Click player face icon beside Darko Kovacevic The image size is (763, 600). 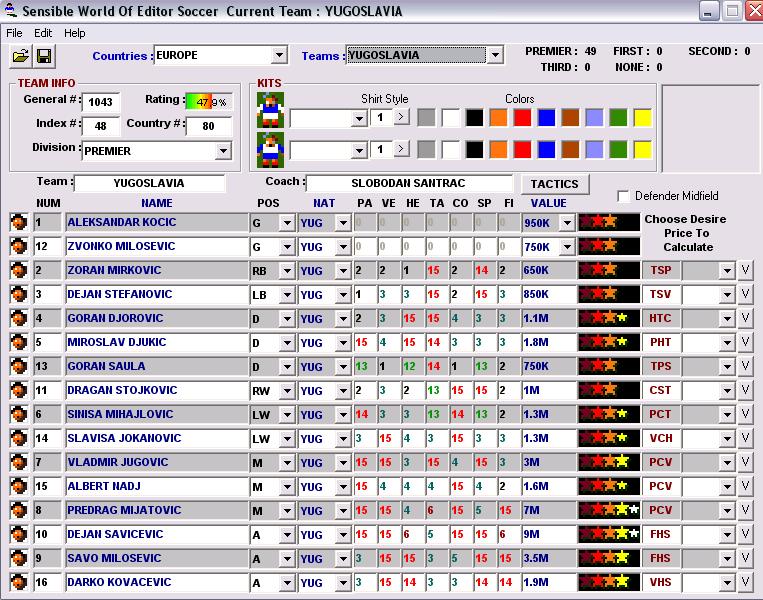[18, 582]
